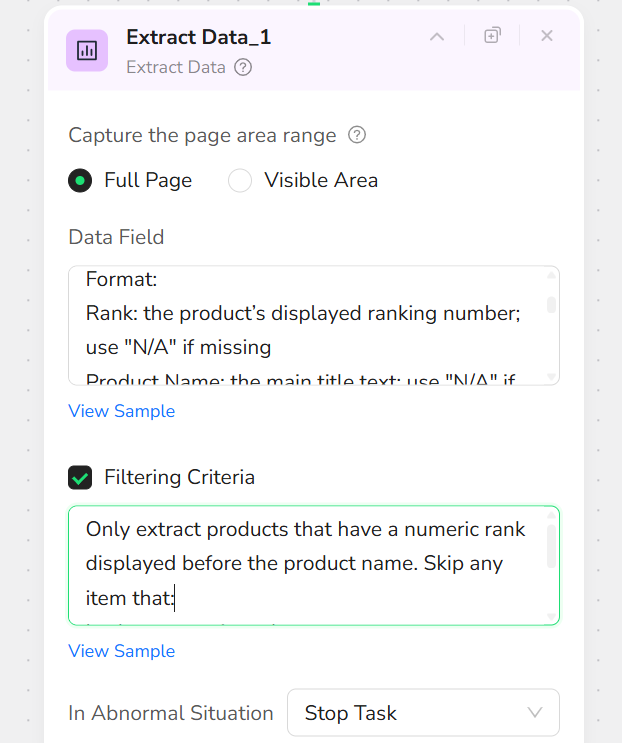622x743 pixels.
Task: Click the Filtering Criteria scrollbar thumb
Action: click(x=551, y=547)
